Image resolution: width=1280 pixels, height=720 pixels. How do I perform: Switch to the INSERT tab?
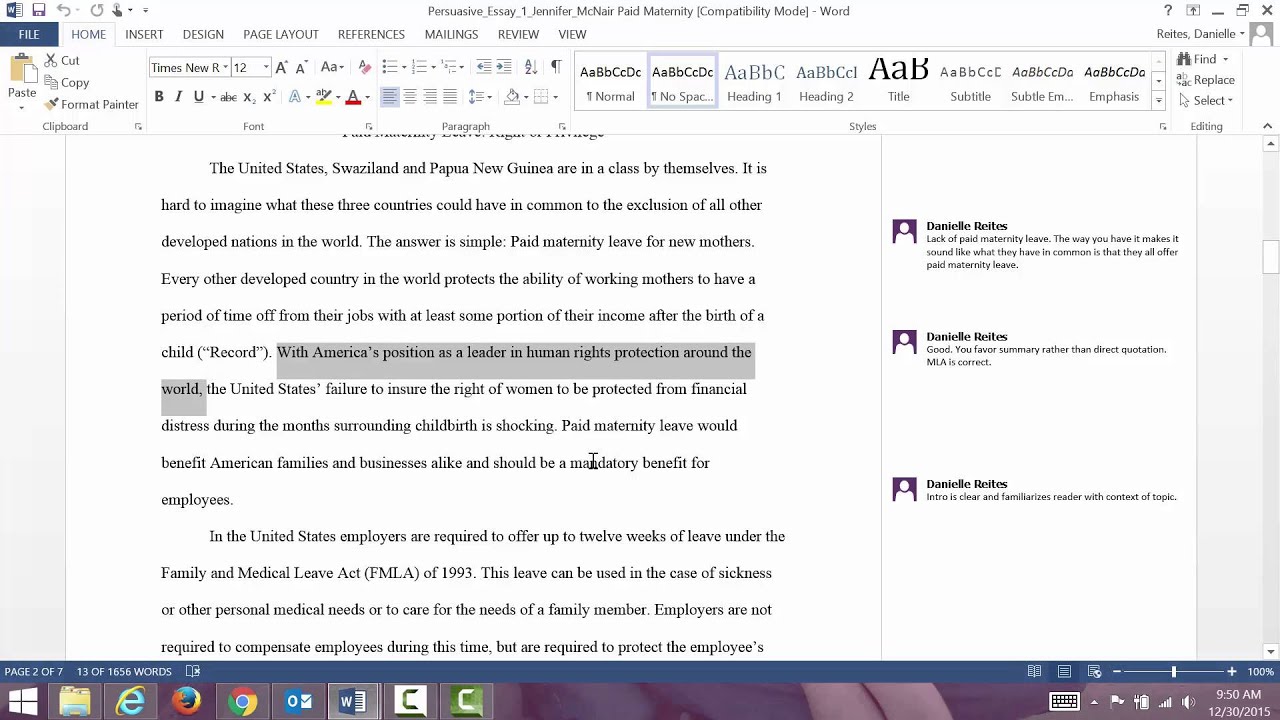[144, 34]
